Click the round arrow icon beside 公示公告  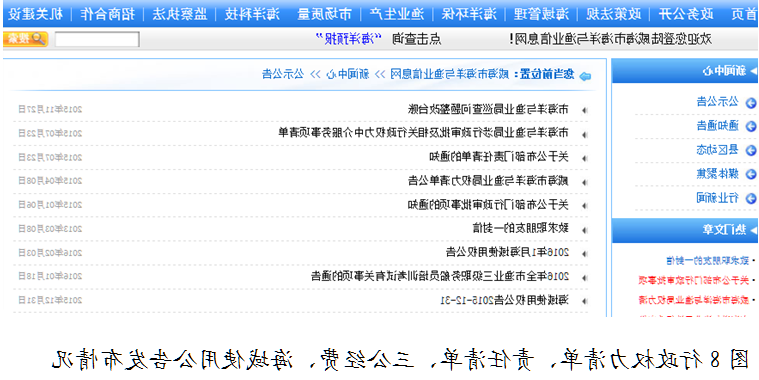tap(751, 103)
